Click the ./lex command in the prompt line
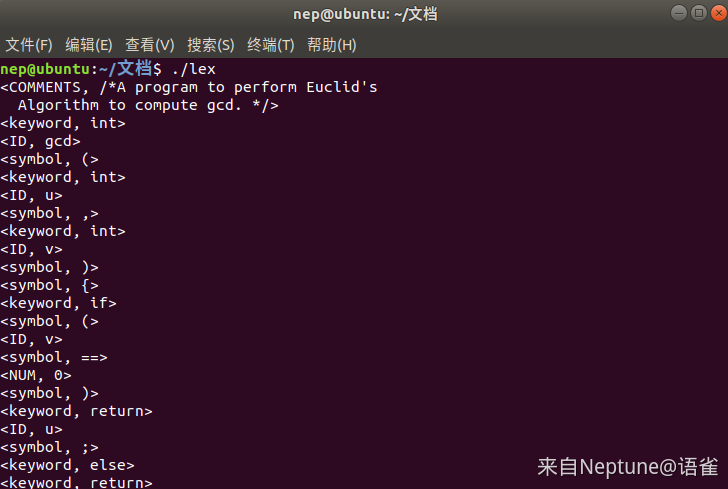Viewport: 728px width, 489px height. point(194,69)
